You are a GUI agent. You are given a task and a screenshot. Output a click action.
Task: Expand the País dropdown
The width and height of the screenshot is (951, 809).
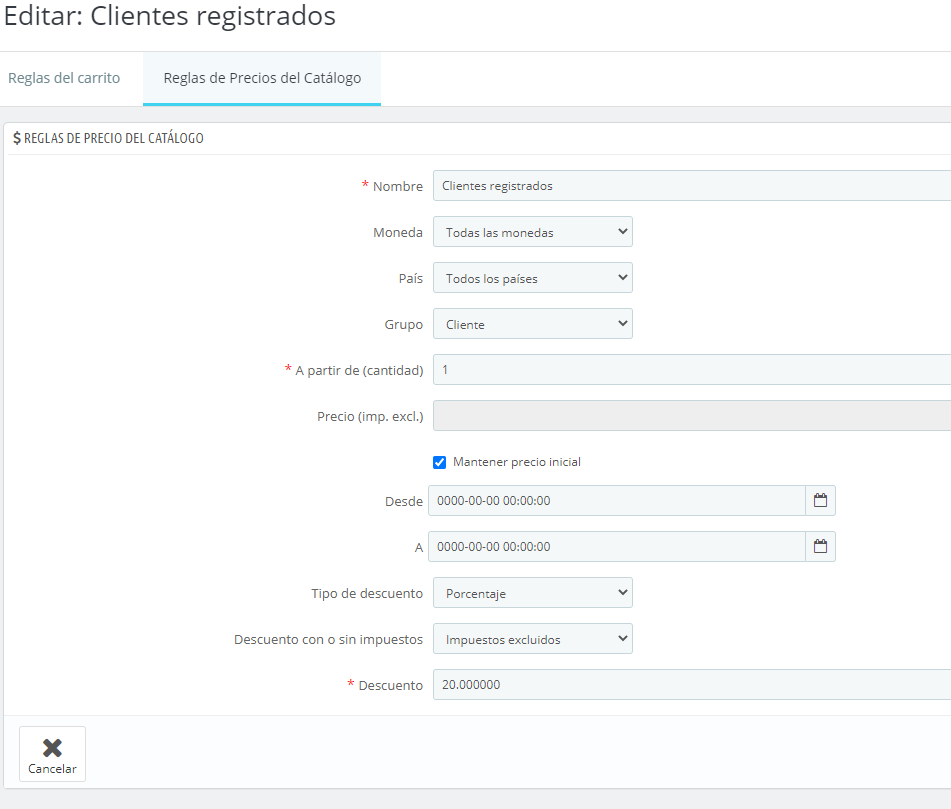tap(532, 278)
